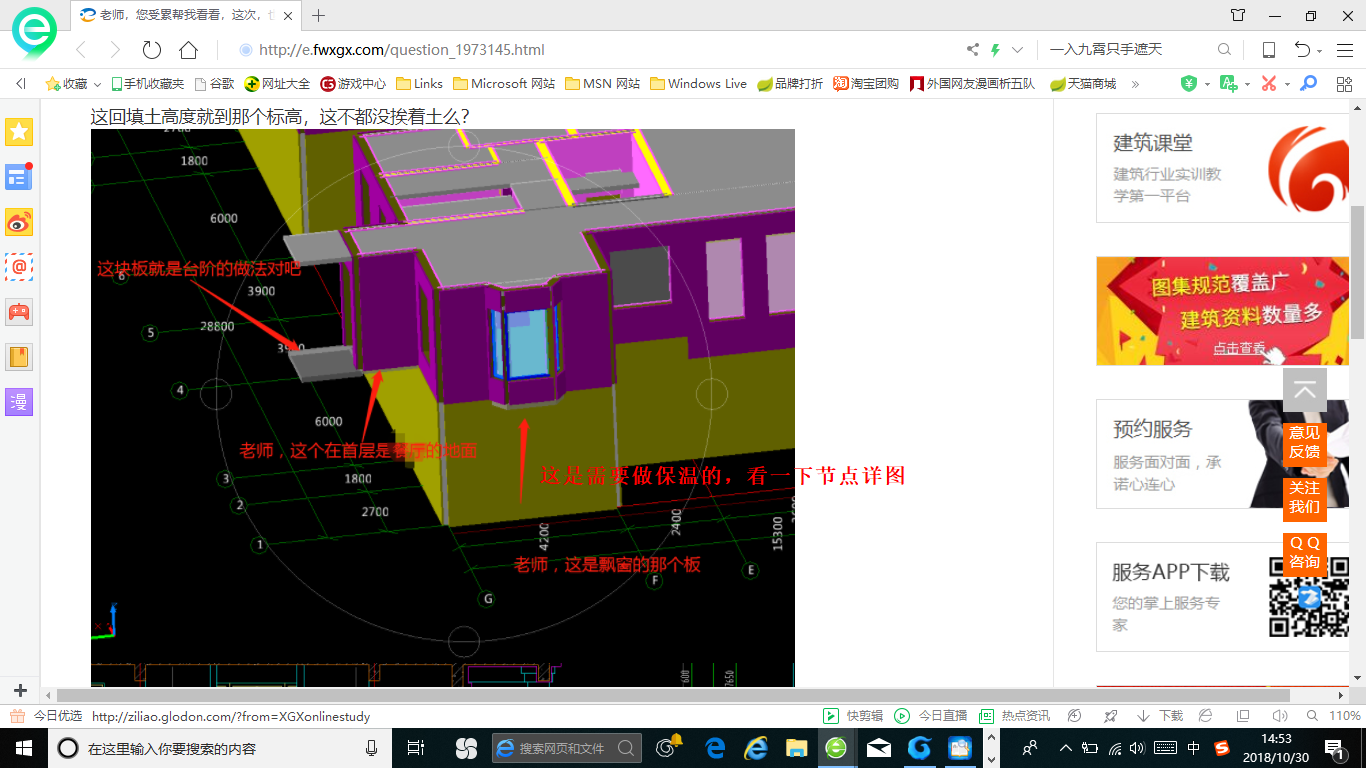
Task: Click the vertical page scrollbar thumb
Action: click(x=1357, y=272)
